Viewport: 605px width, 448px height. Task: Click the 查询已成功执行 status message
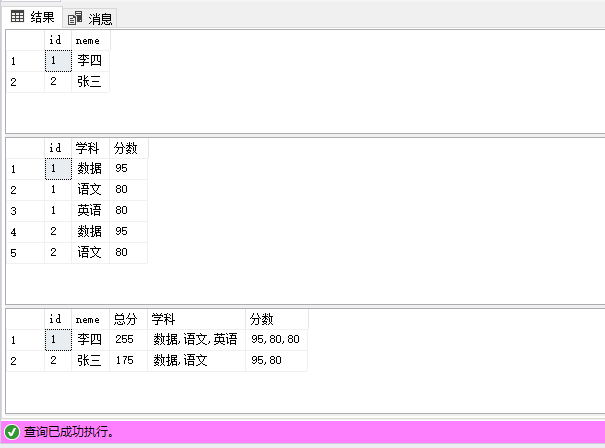pyautogui.click(x=68, y=432)
